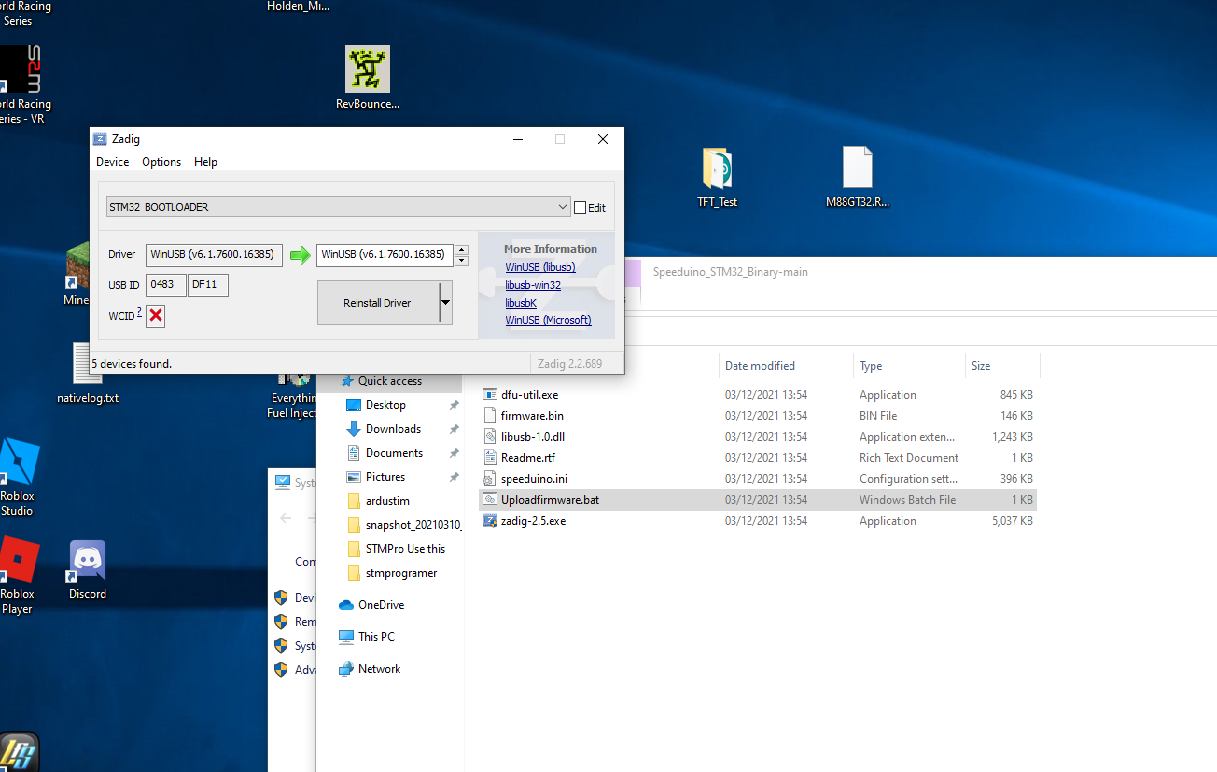Click the OneDrive cloud icon
The height and width of the screenshot is (772, 1217).
coord(346,605)
